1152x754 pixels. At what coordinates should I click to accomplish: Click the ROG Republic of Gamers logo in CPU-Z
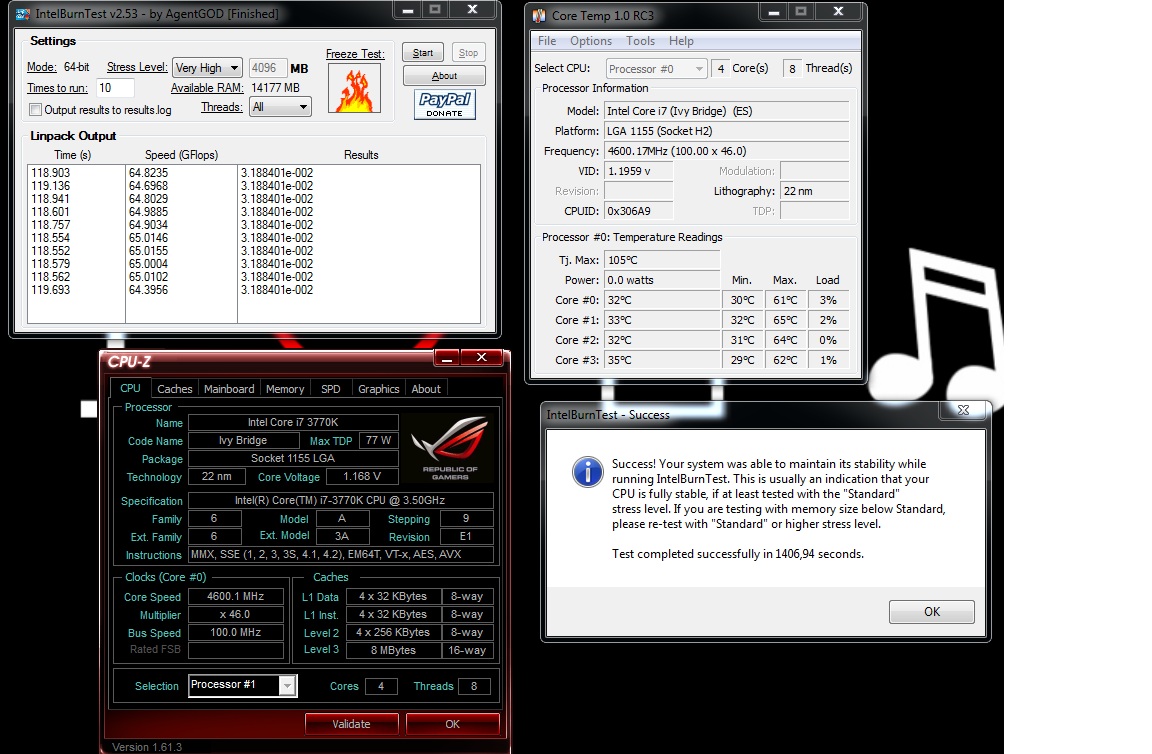point(451,448)
